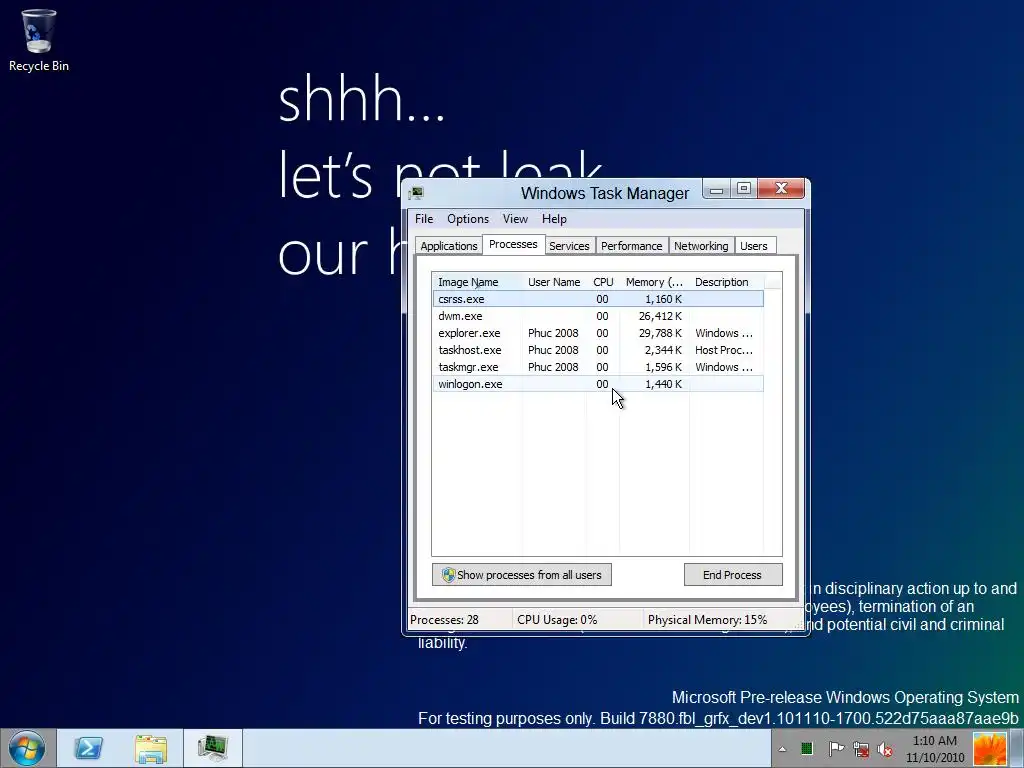Launch PowerShell from the taskbar
Viewport: 1024px width, 768px height.
click(x=88, y=748)
